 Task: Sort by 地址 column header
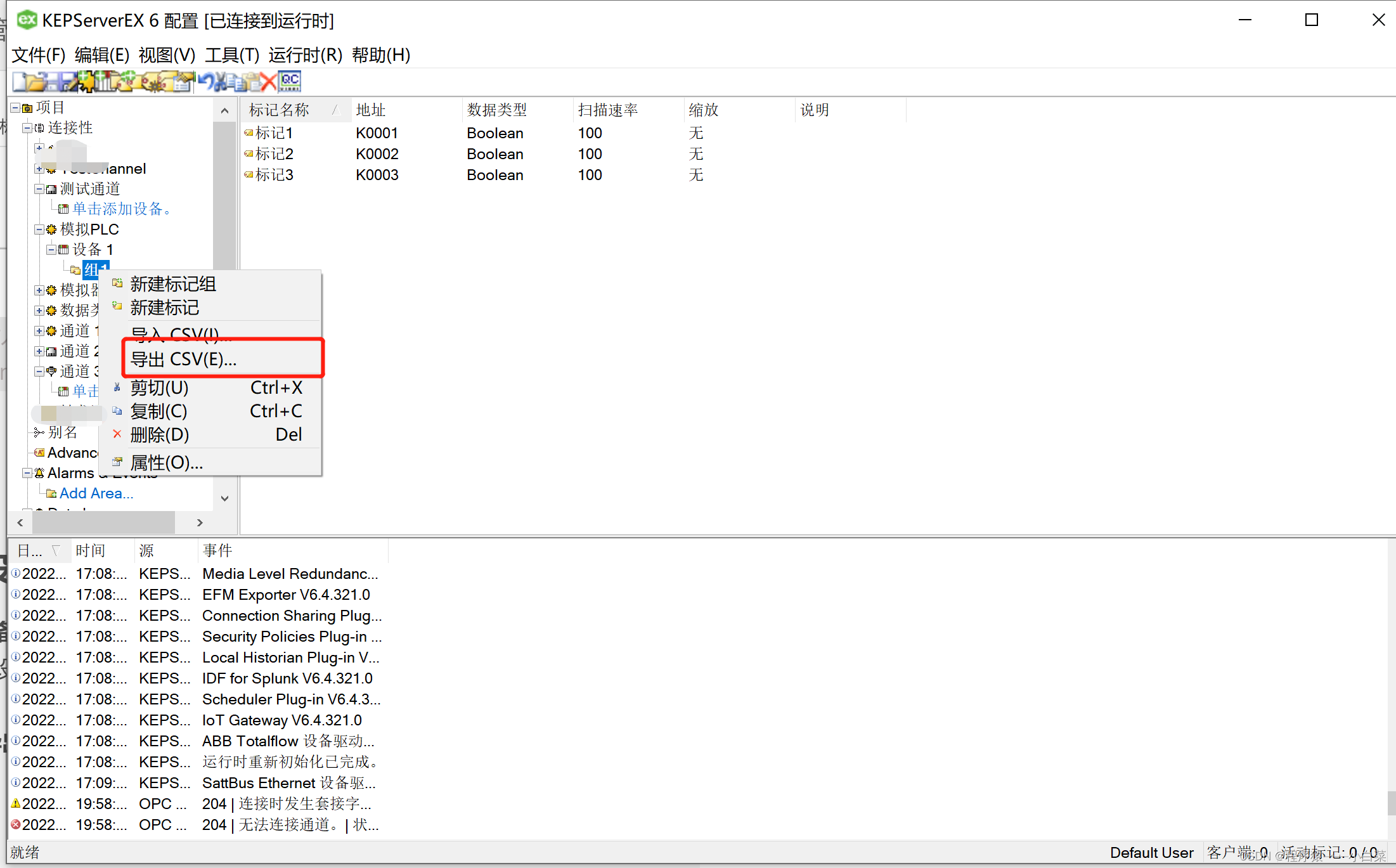[406, 110]
